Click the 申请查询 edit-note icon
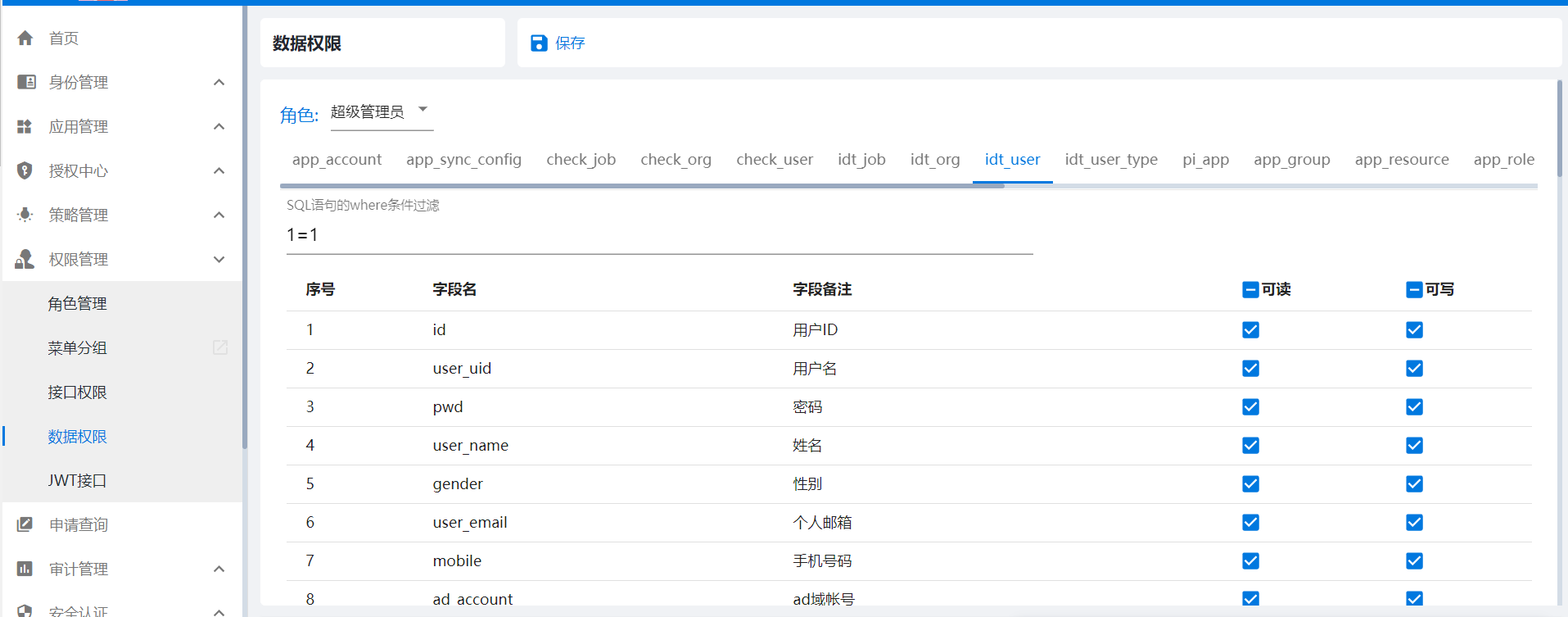Screen dimensions: 1568x617 25,524
